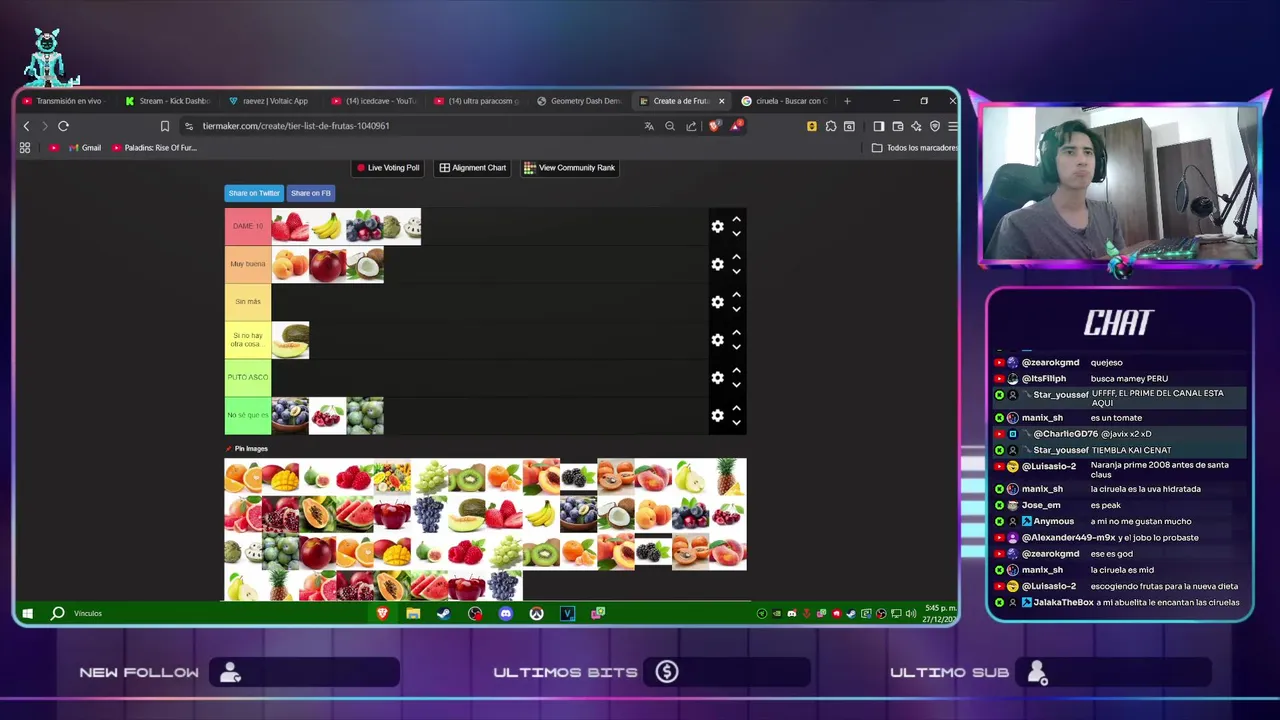This screenshot has height=720, width=1280.
Task: Go back to the previous page
Action: click(x=26, y=126)
